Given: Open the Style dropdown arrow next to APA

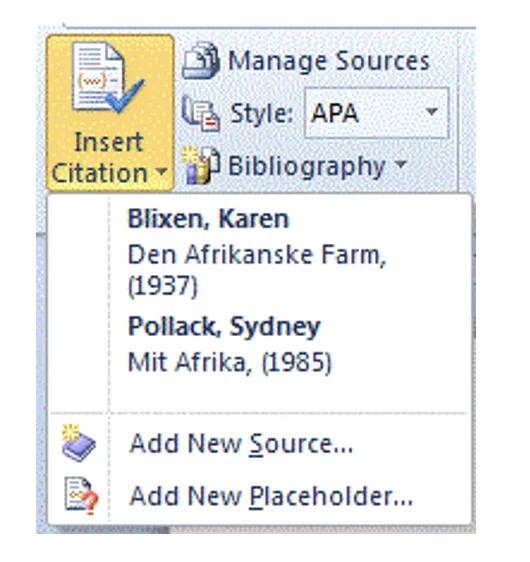Looking at the screenshot, I should click(x=432, y=112).
